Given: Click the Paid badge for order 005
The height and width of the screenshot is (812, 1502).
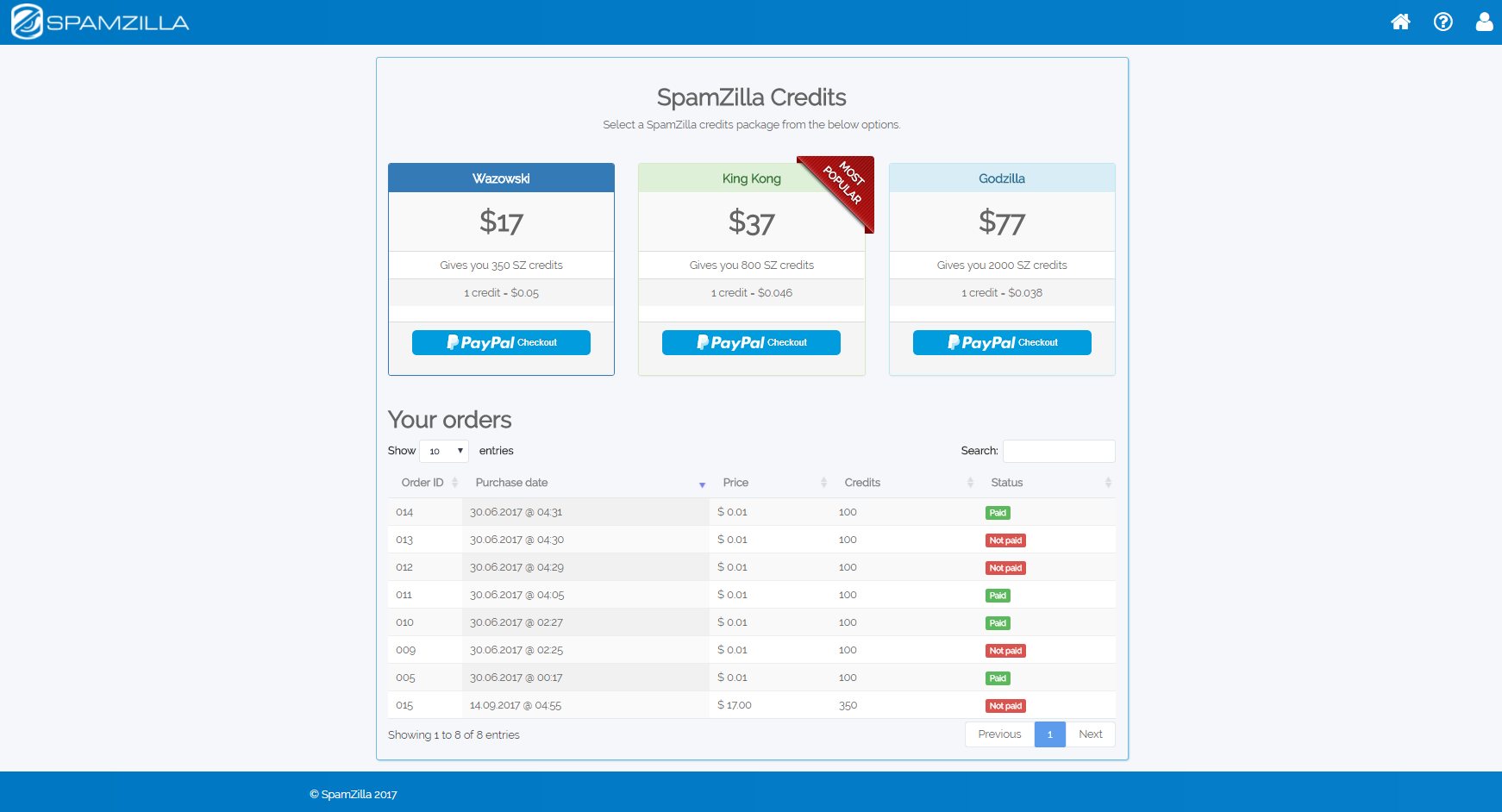Looking at the screenshot, I should pyautogui.click(x=998, y=678).
